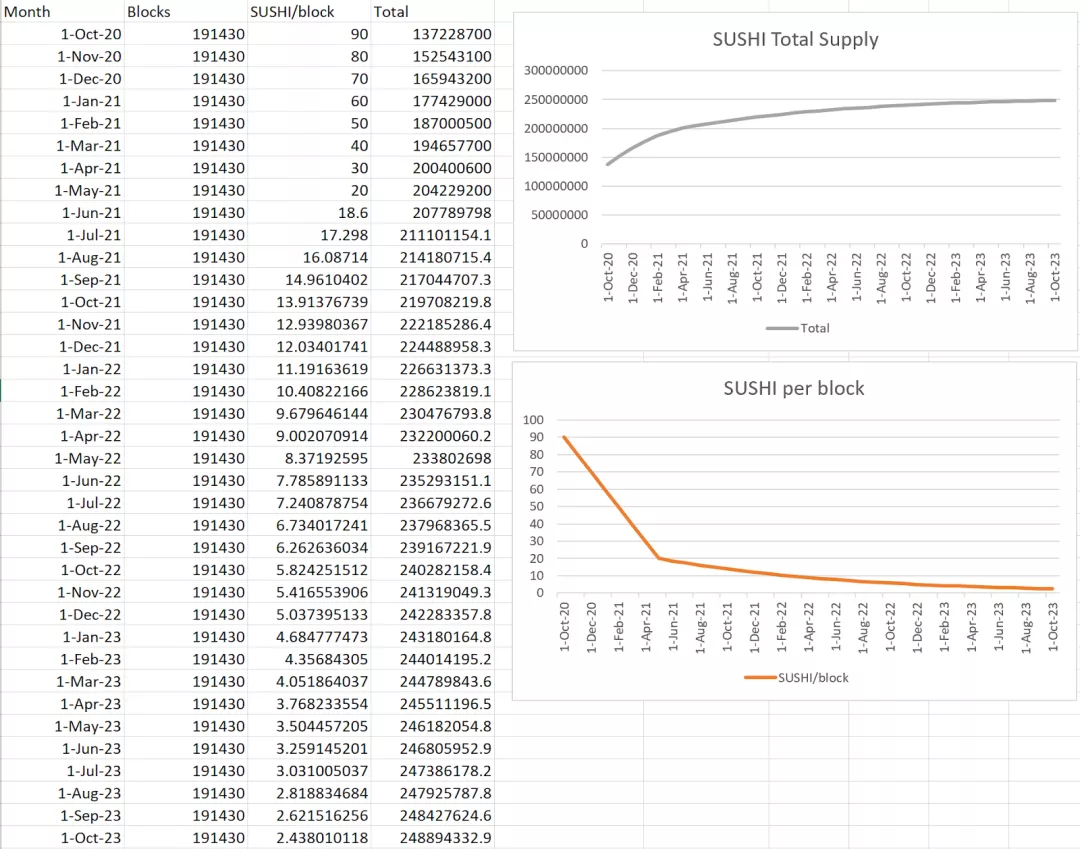Select the SUSHI/block value 17.298
The image size is (1080, 849).
pyautogui.click(x=309, y=235)
